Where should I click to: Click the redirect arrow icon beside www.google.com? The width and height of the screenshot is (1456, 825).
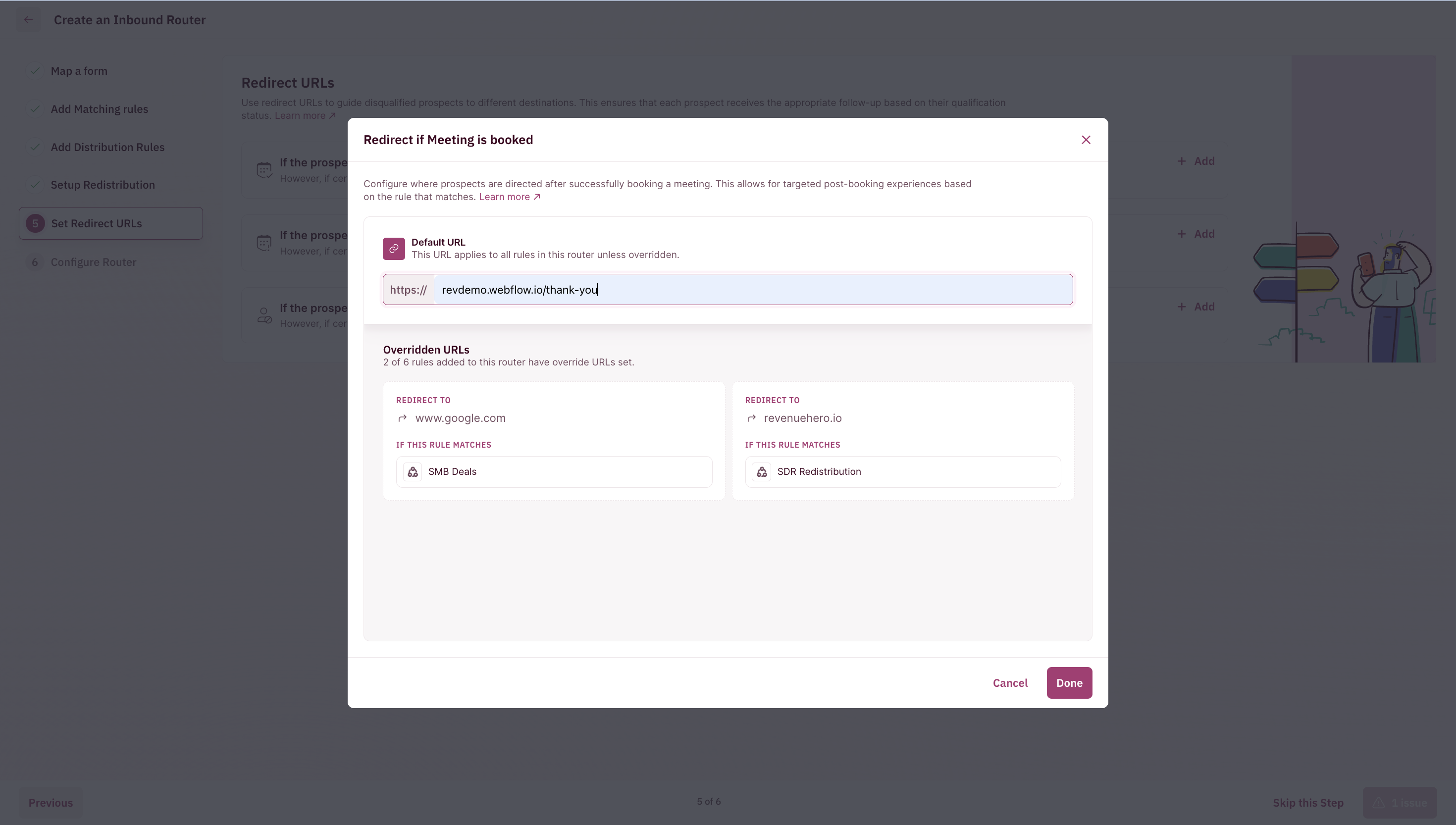(x=402, y=418)
